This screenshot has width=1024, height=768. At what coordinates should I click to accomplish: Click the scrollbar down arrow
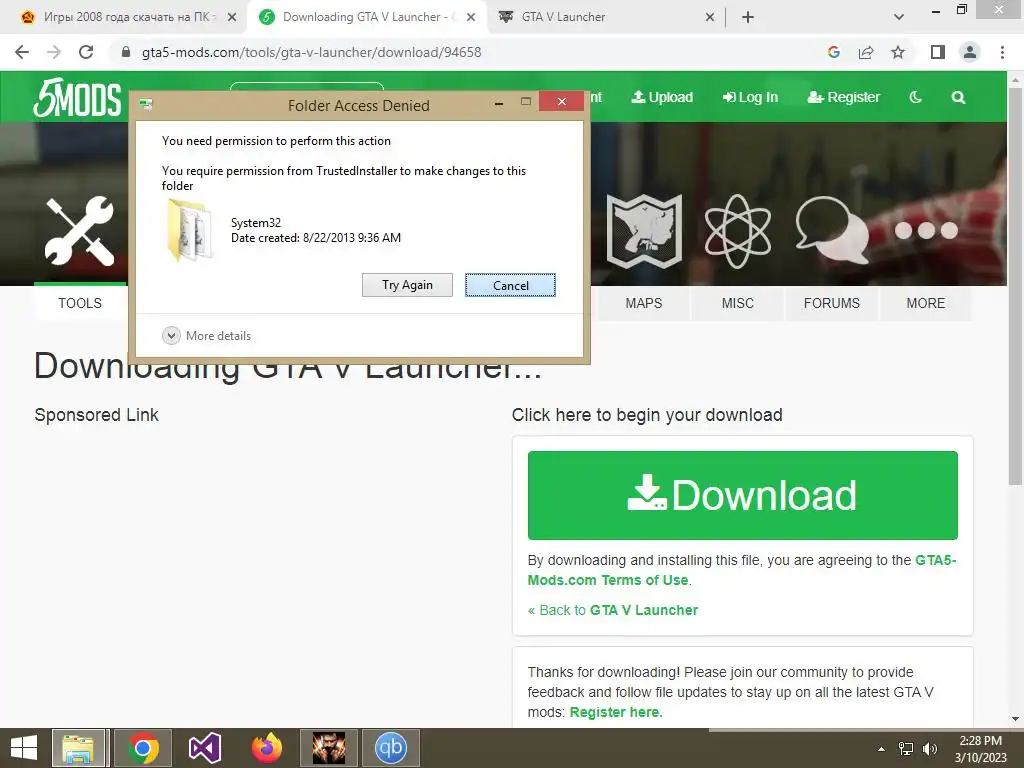click(x=1015, y=719)
